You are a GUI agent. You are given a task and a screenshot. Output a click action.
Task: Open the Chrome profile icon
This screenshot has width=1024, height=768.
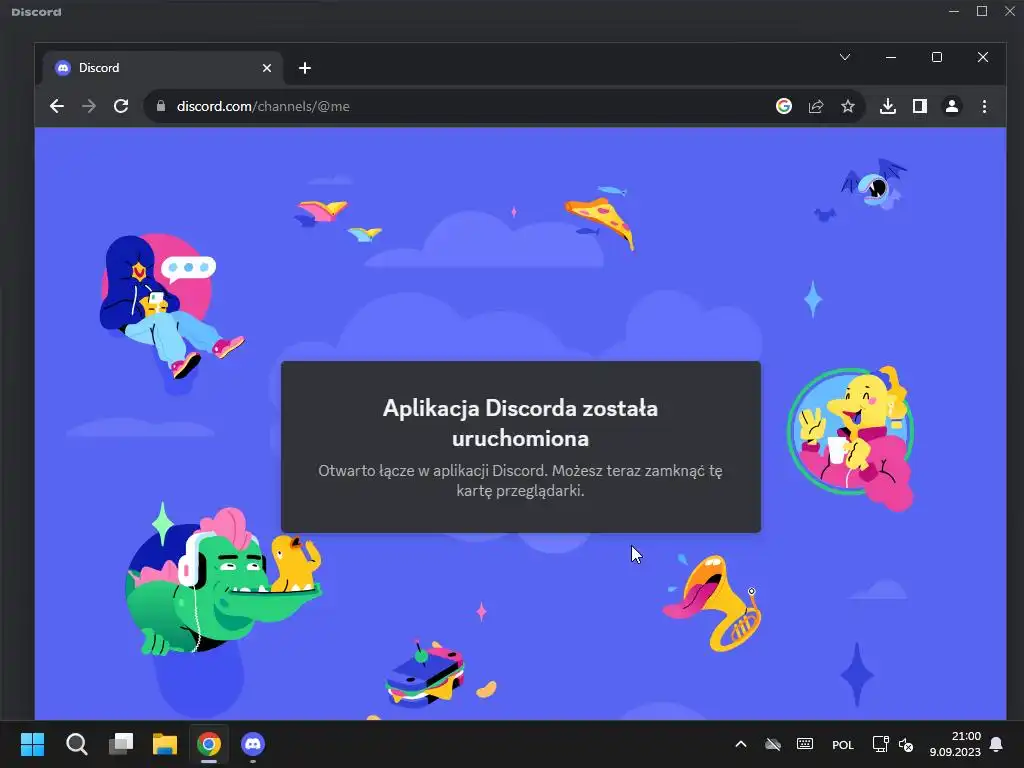pos(952,106)
